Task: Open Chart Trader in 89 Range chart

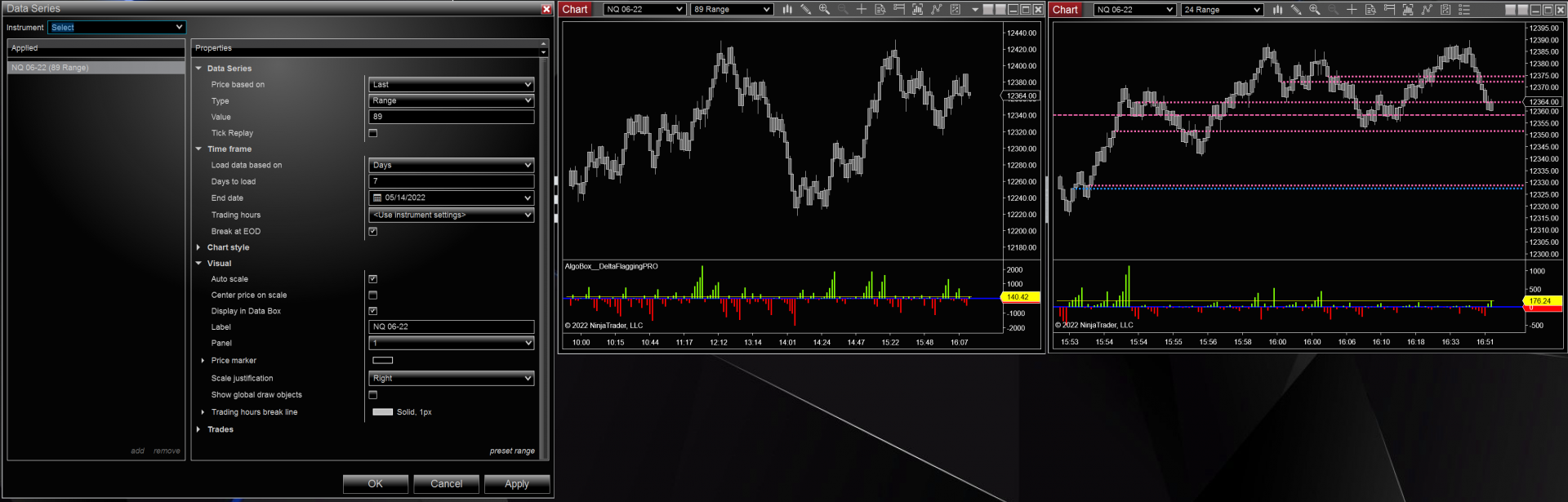Action: point(899,9)
